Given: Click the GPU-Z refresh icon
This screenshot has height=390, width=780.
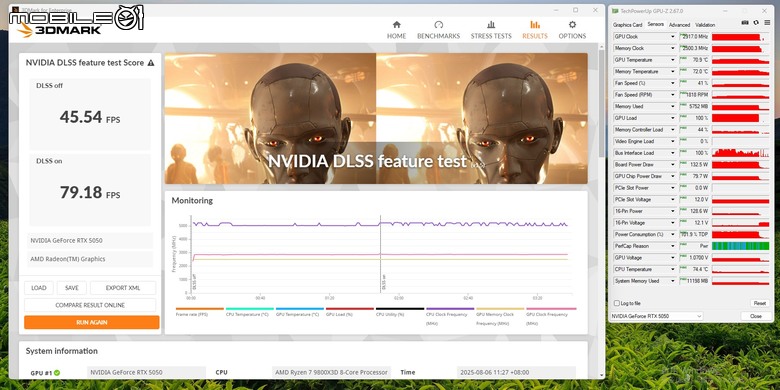Looking at the screenshot, I should (x=756, y=23).
